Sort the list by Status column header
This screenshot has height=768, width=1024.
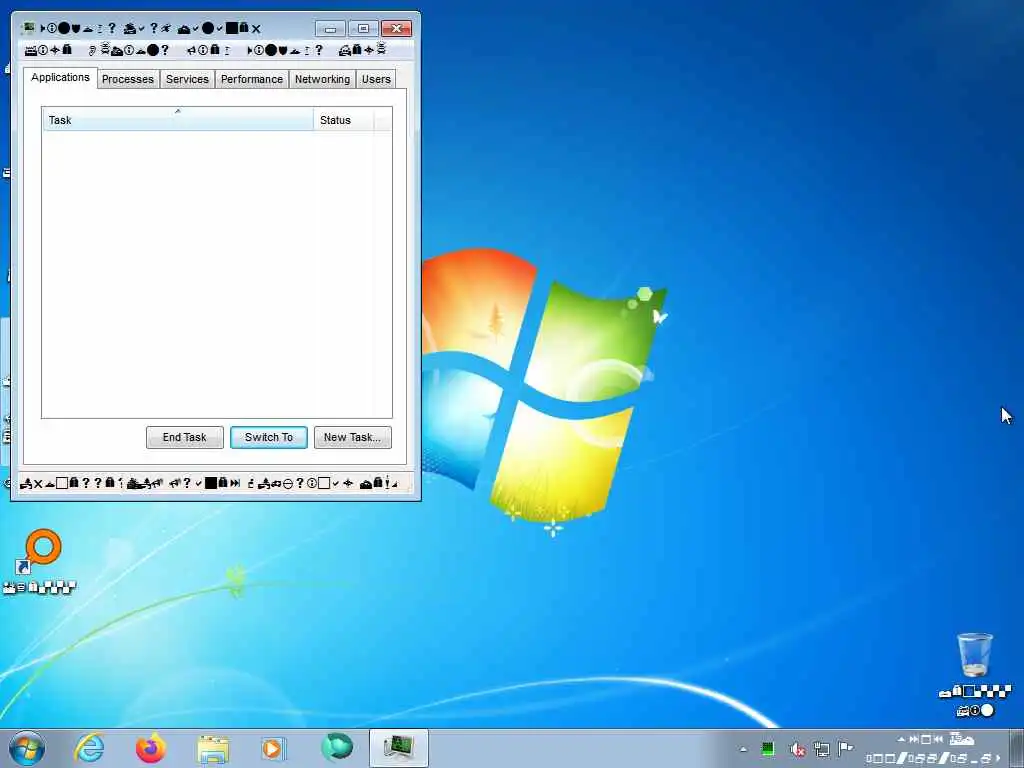point(344,120)
